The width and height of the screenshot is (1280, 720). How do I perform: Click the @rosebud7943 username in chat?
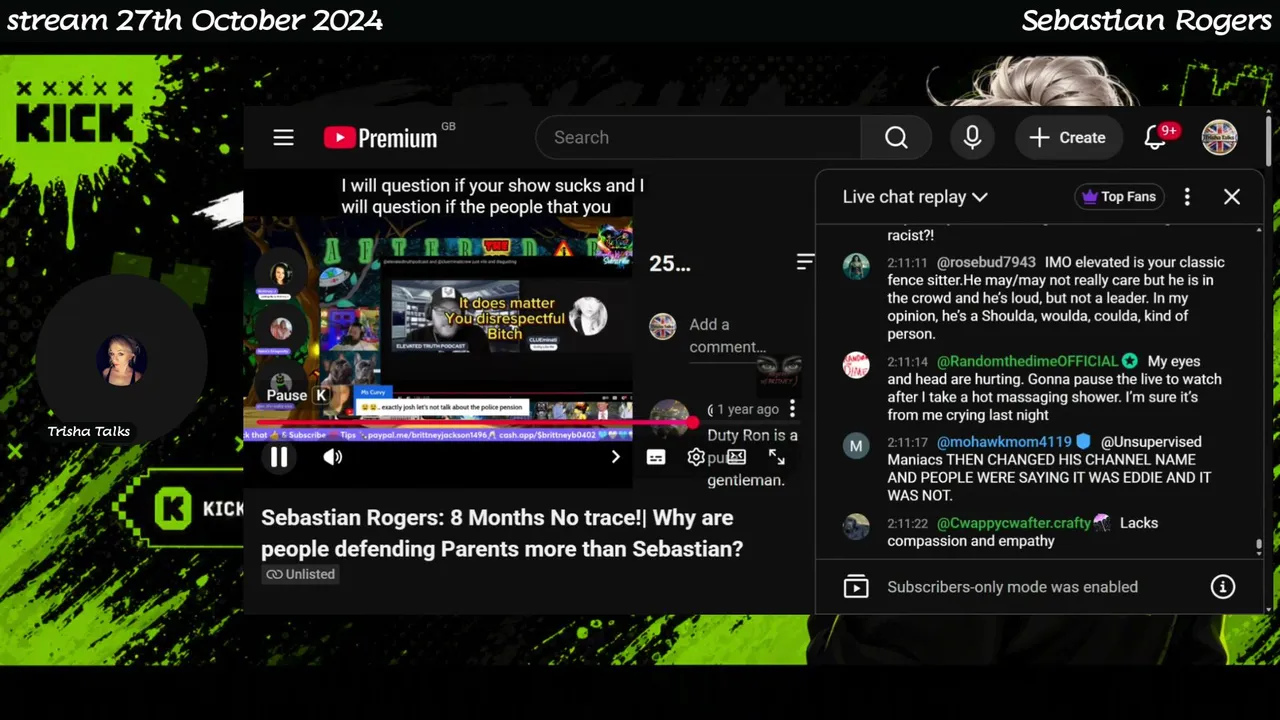[x=986, y=262]
